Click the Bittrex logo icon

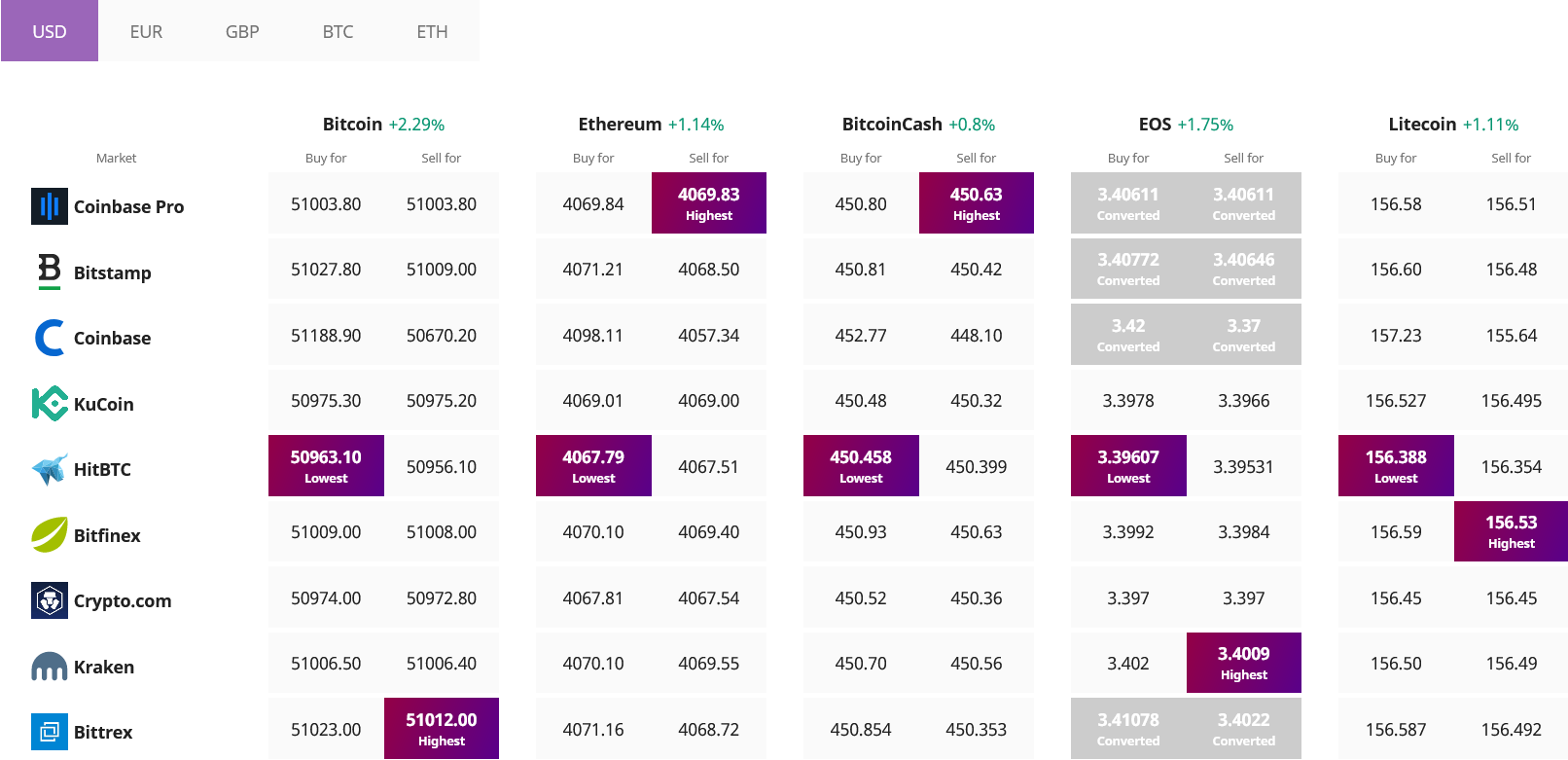pos(50,732)
